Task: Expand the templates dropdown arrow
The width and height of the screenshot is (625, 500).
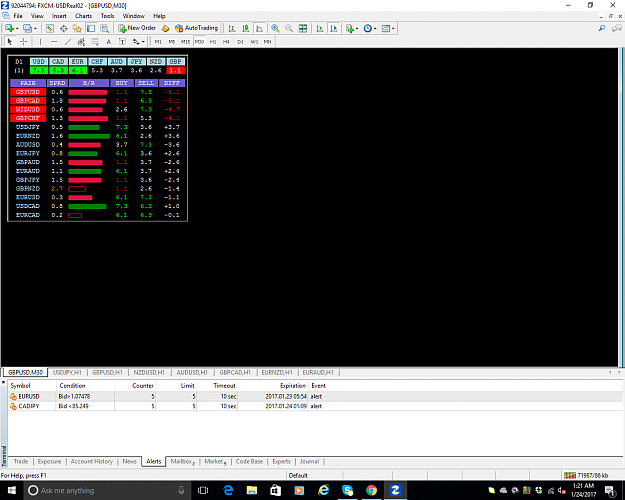Action: (393, 28)
